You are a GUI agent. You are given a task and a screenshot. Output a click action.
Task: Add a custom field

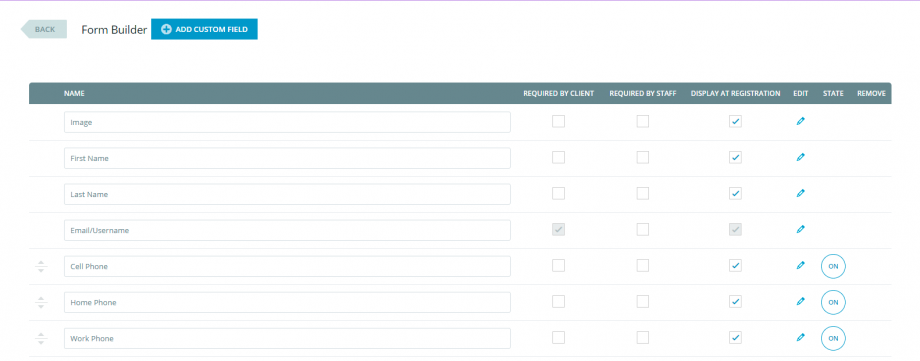pos(204,29)
